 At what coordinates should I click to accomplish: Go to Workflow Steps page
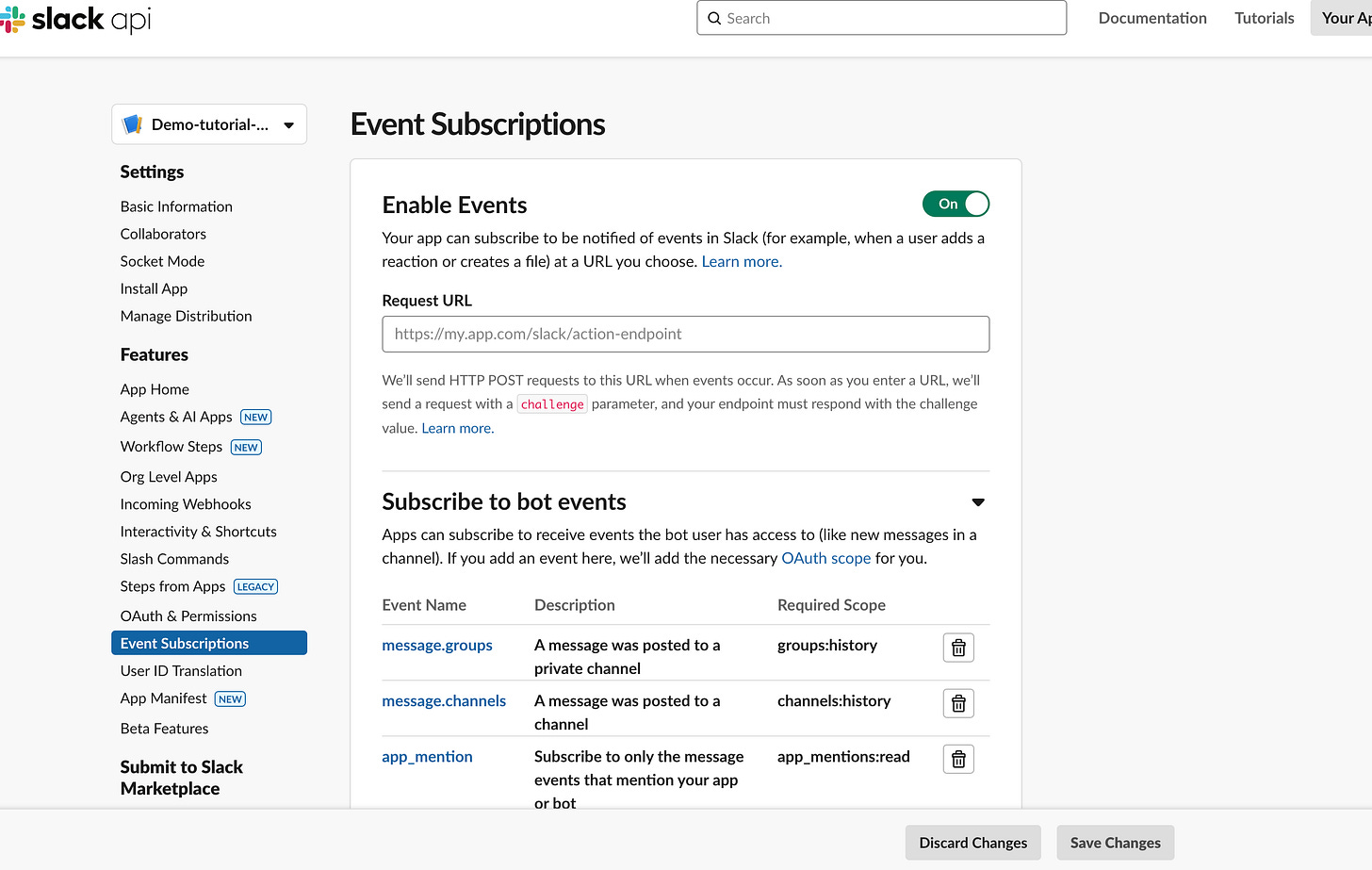click(171, 447)
